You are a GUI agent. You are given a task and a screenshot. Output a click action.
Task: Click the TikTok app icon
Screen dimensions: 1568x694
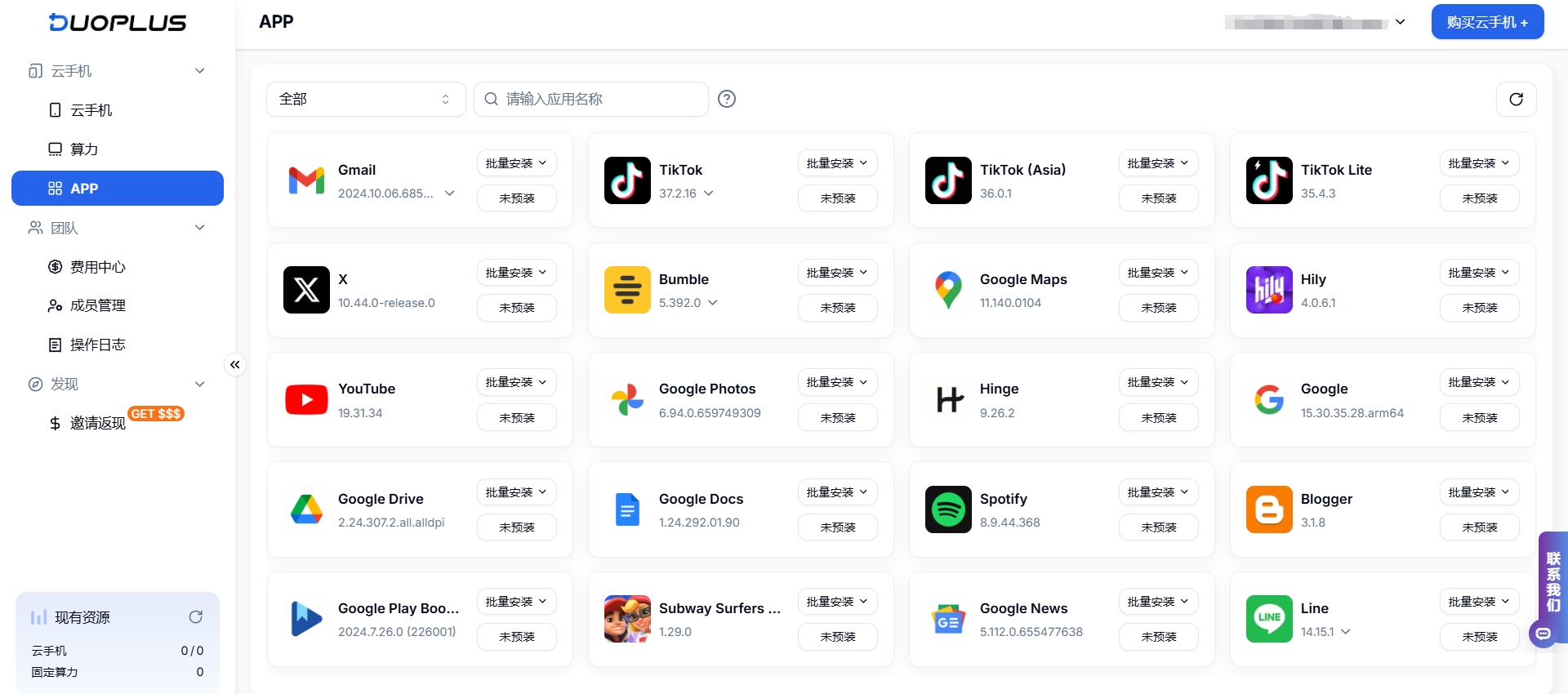coord(627,180)
